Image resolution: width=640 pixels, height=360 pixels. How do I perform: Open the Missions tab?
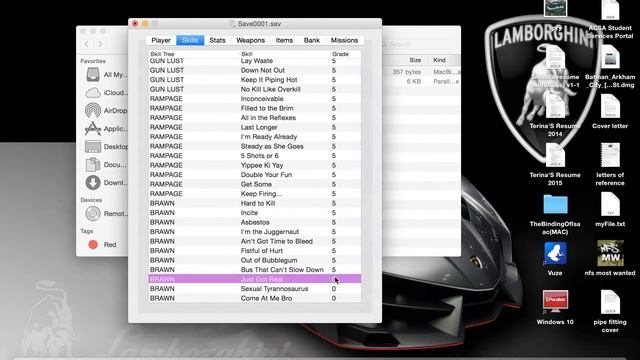pyautogui.click(x=344, y=40)
